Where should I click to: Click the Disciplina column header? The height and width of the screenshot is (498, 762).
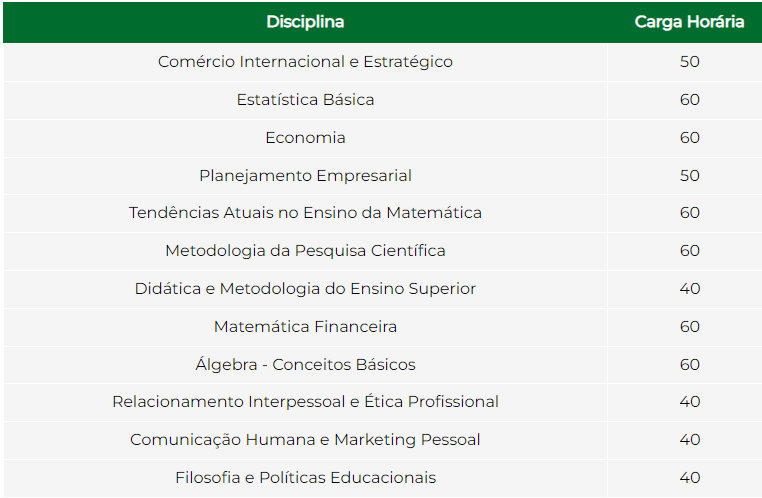305,22
